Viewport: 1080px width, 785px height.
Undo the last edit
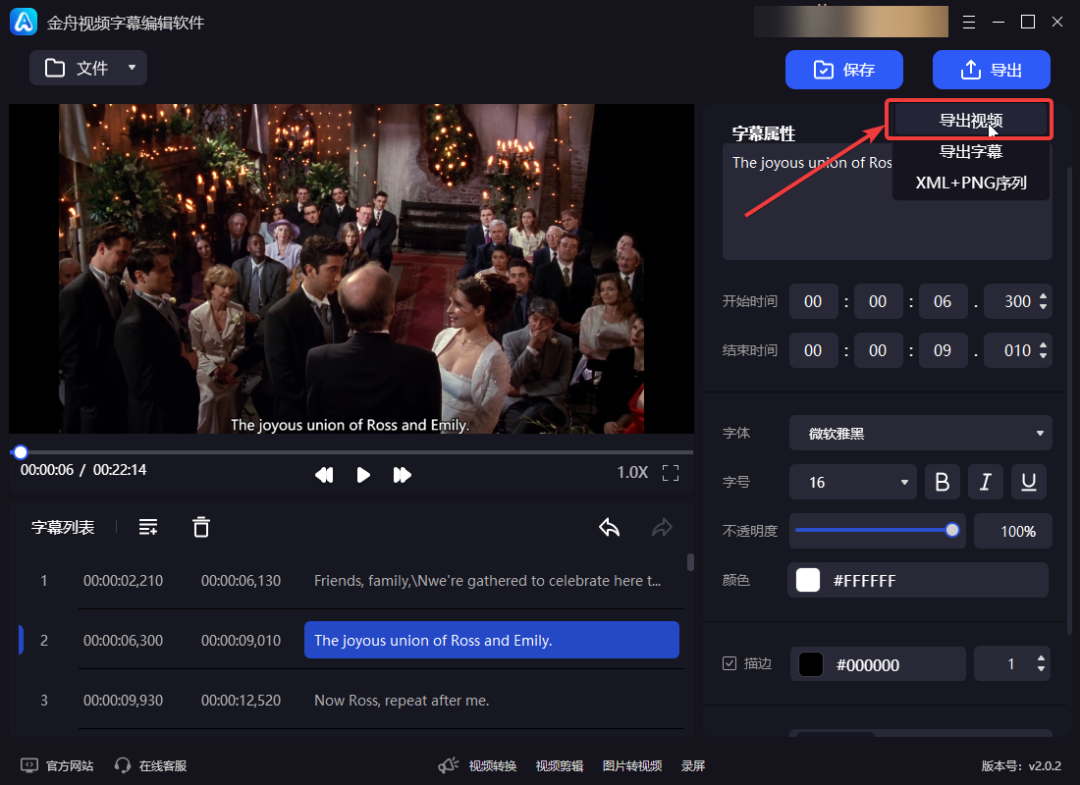coord(609,527)
